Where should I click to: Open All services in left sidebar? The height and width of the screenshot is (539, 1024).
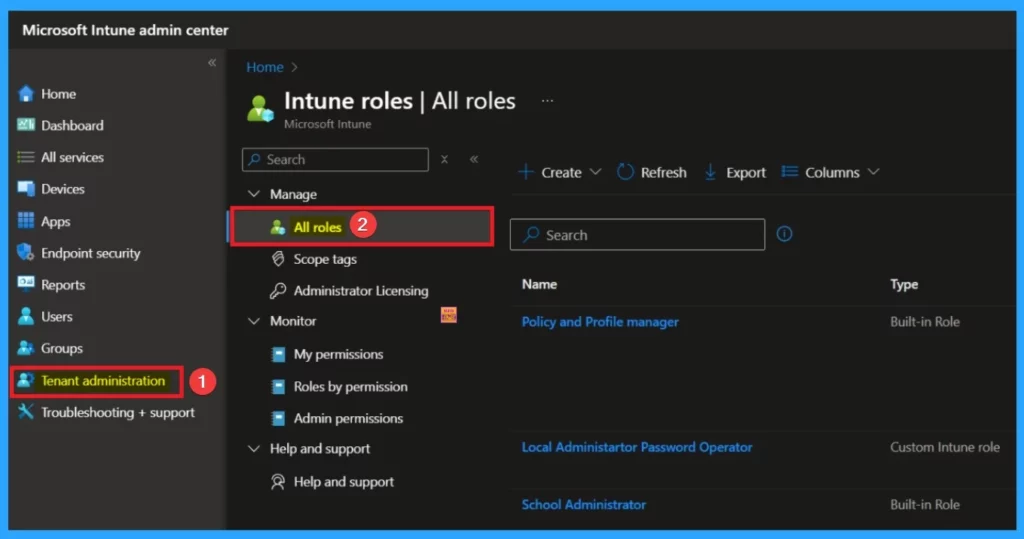click(72, 157)
